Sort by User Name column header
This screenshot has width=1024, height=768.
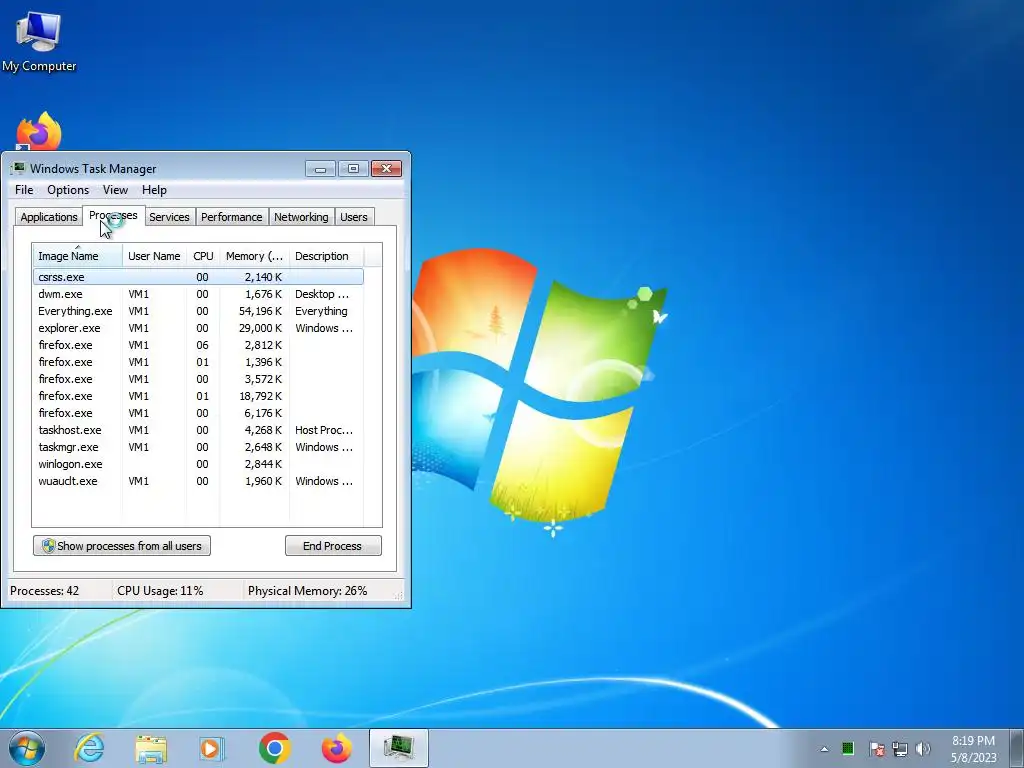coord(154,256)
